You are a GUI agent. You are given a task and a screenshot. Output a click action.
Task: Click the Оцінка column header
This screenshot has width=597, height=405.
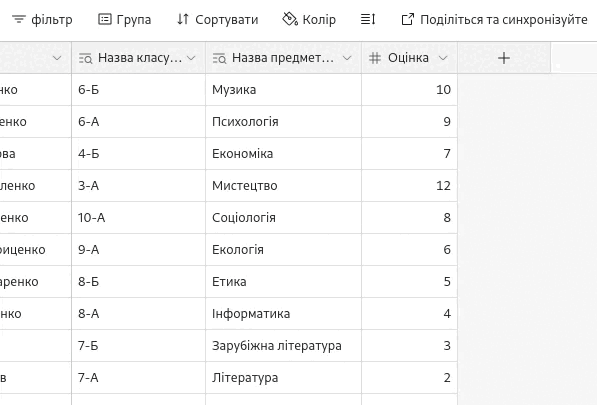(x=410, y=58)
